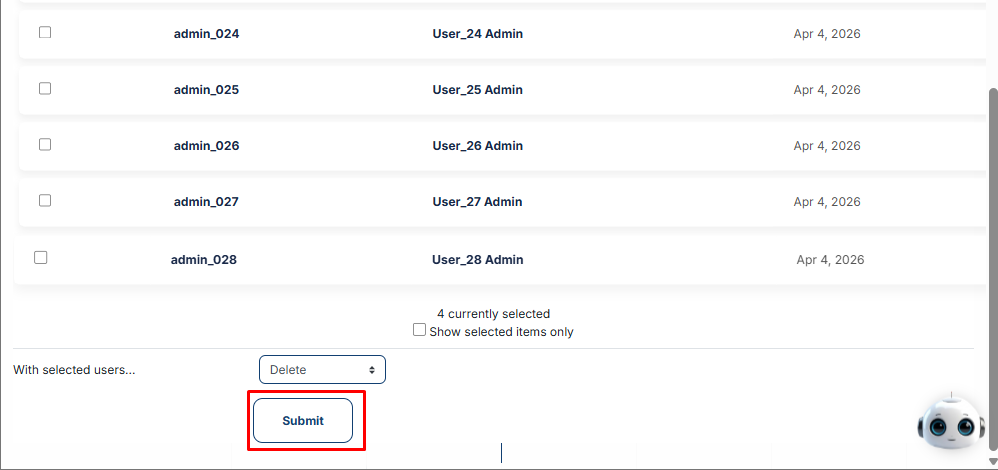The image size is (998, 470).
Task: Click the scrollbar down arrow
Action: pos(993,462)
